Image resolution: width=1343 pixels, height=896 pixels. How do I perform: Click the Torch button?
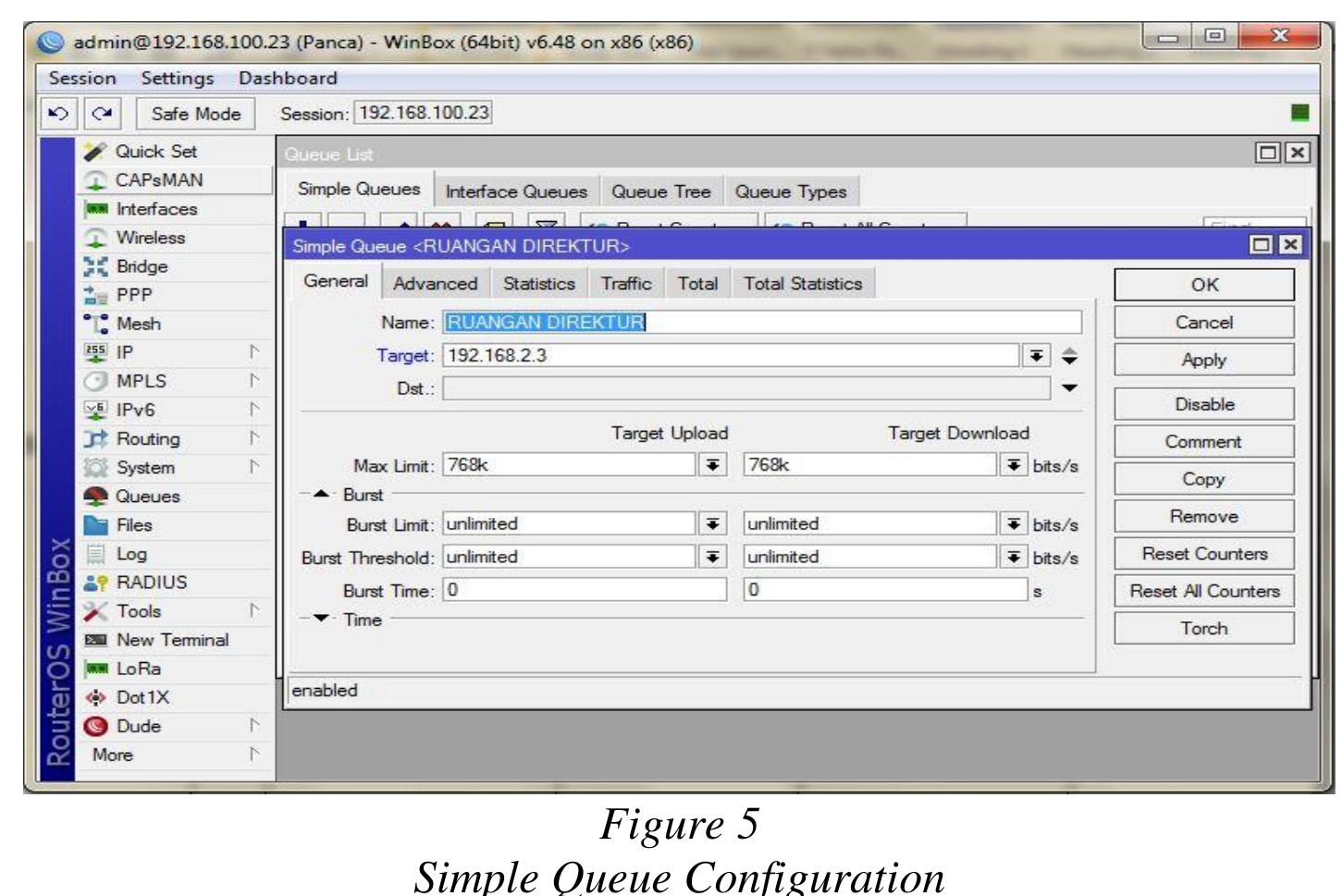[x=1203, y=628]
